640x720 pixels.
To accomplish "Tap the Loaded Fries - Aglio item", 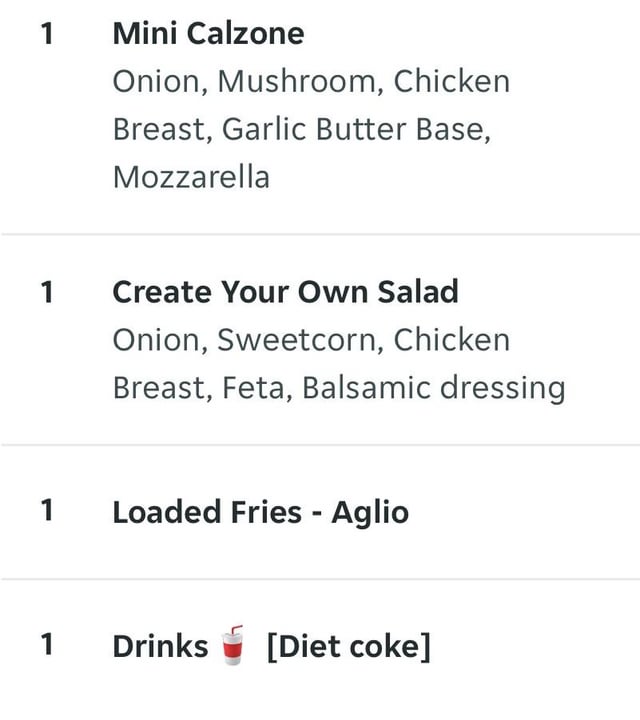I will pos(261,512).
